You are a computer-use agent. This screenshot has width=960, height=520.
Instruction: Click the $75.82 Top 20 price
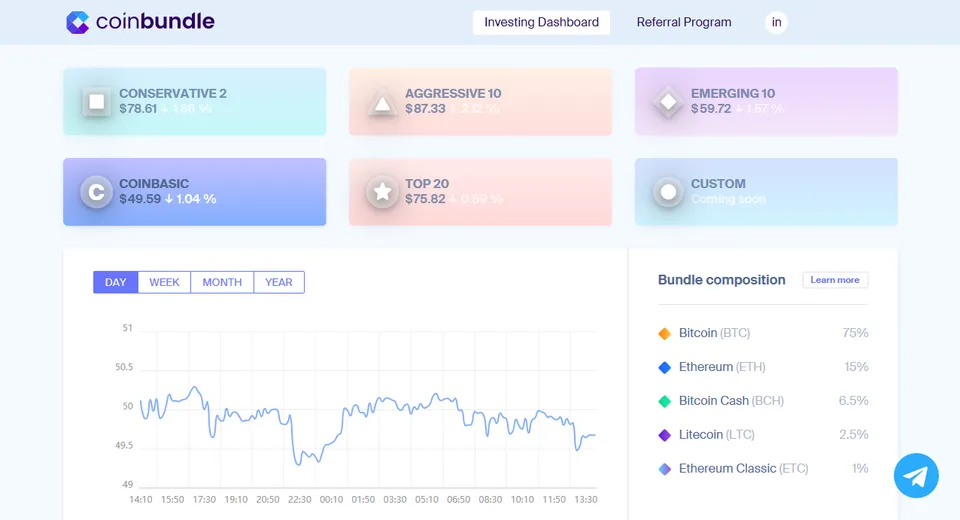tap(425, 199)
